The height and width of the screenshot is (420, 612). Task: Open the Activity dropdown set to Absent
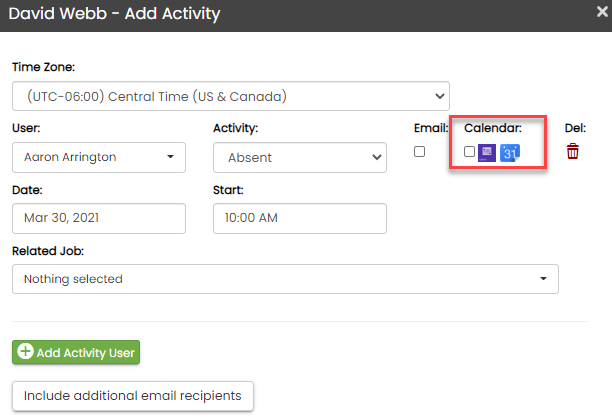299,157
